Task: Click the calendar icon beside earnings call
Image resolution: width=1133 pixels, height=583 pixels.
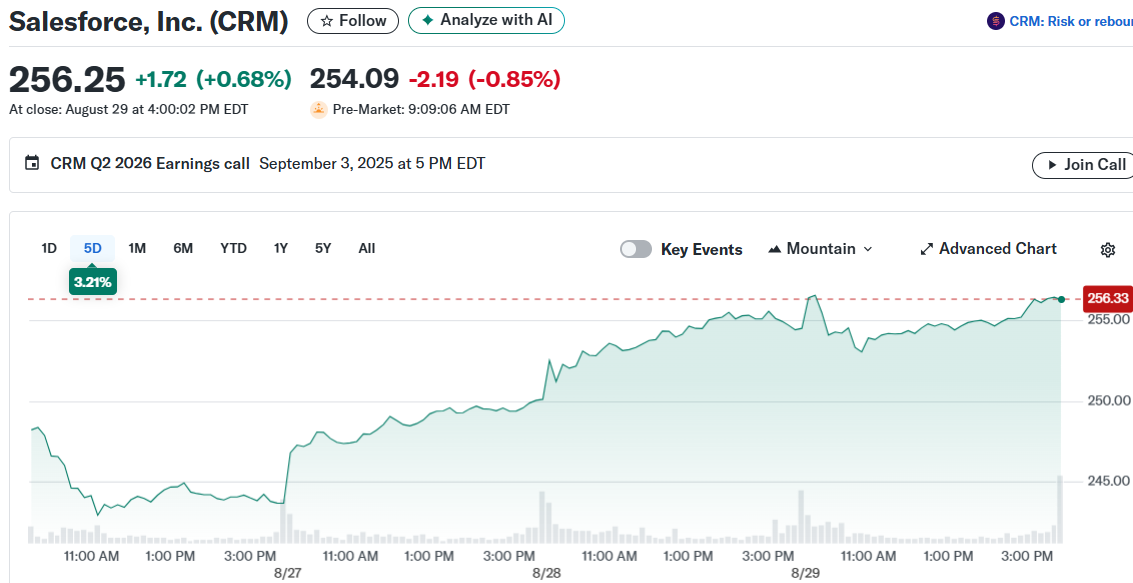Action: [32, 163]
